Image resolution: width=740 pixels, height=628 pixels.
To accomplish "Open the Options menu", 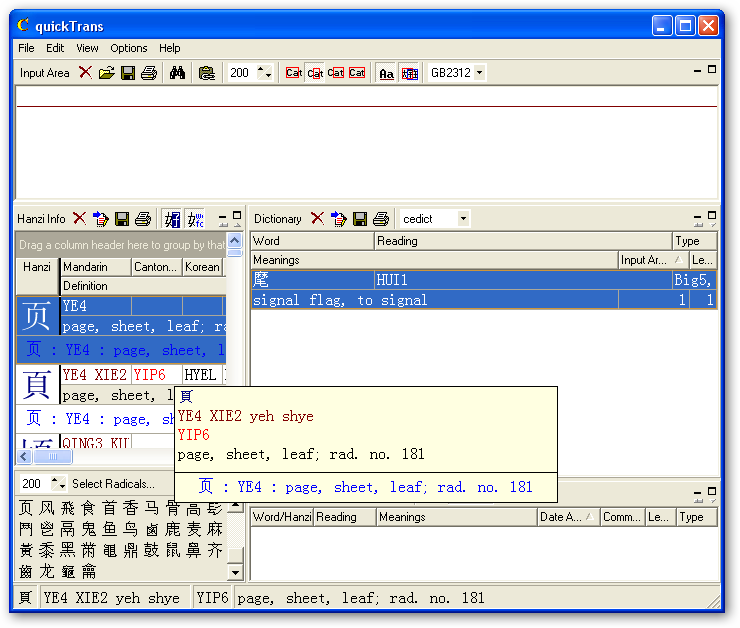I will coord(129,48).
